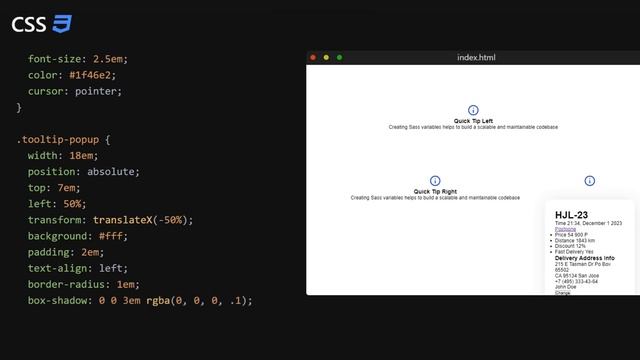Click the CA 95134 San Jose address line
Viewport: 640px width, 360px height.
tap(577, 276)
